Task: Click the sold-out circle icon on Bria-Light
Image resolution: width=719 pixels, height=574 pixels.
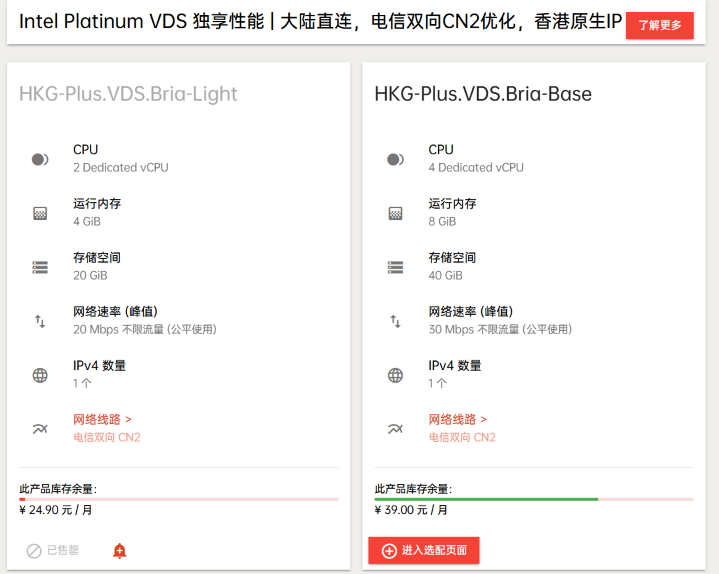Action: (x=33, y=551)
